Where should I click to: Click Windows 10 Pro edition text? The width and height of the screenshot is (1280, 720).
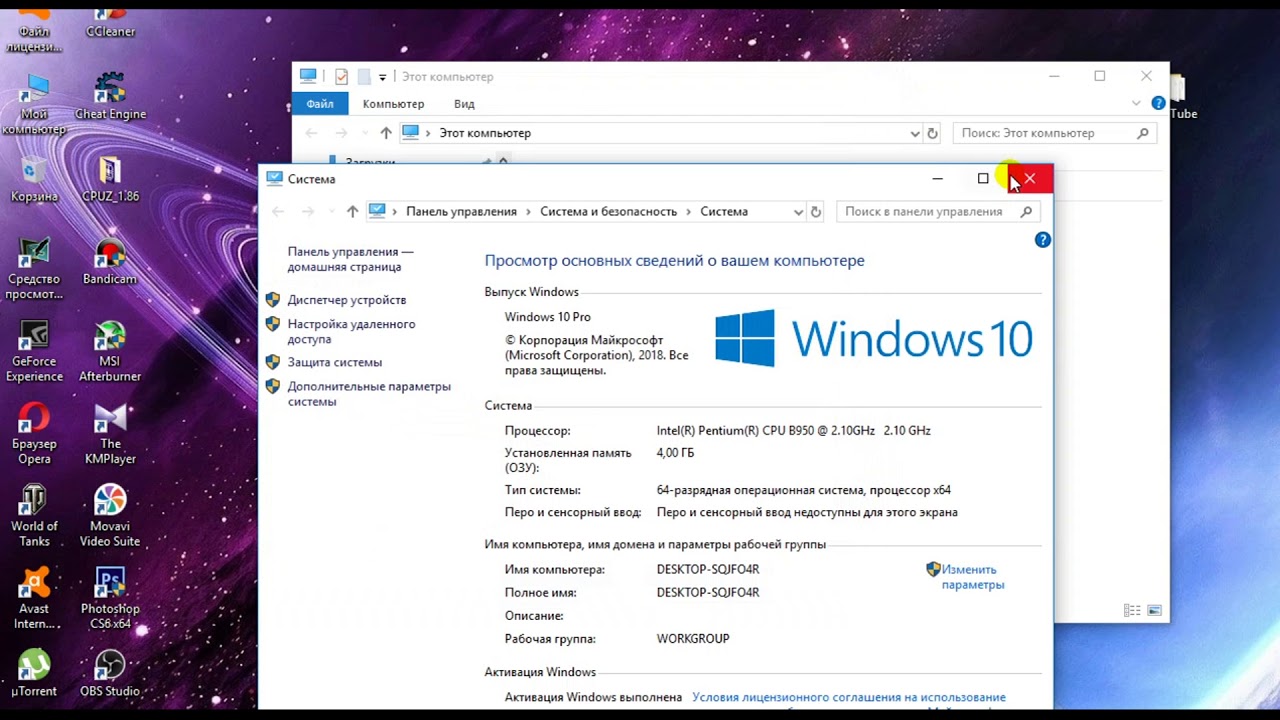(x=547, y=317)
